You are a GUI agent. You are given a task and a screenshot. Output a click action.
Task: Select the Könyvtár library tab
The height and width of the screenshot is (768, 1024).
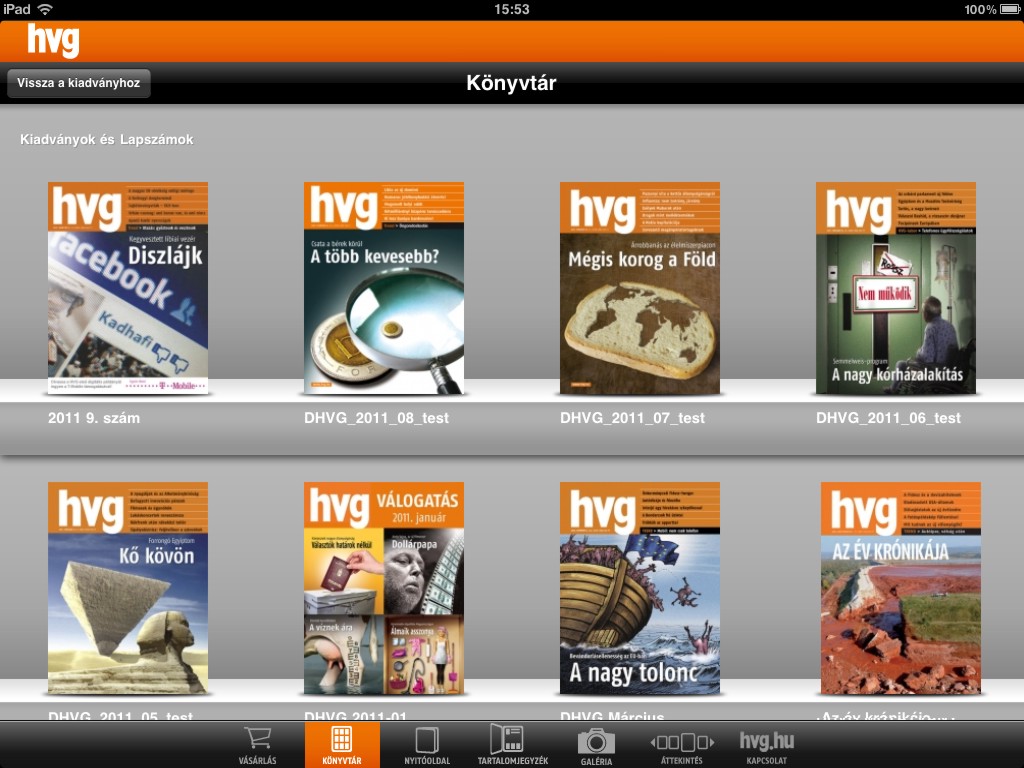coord(342,744)
